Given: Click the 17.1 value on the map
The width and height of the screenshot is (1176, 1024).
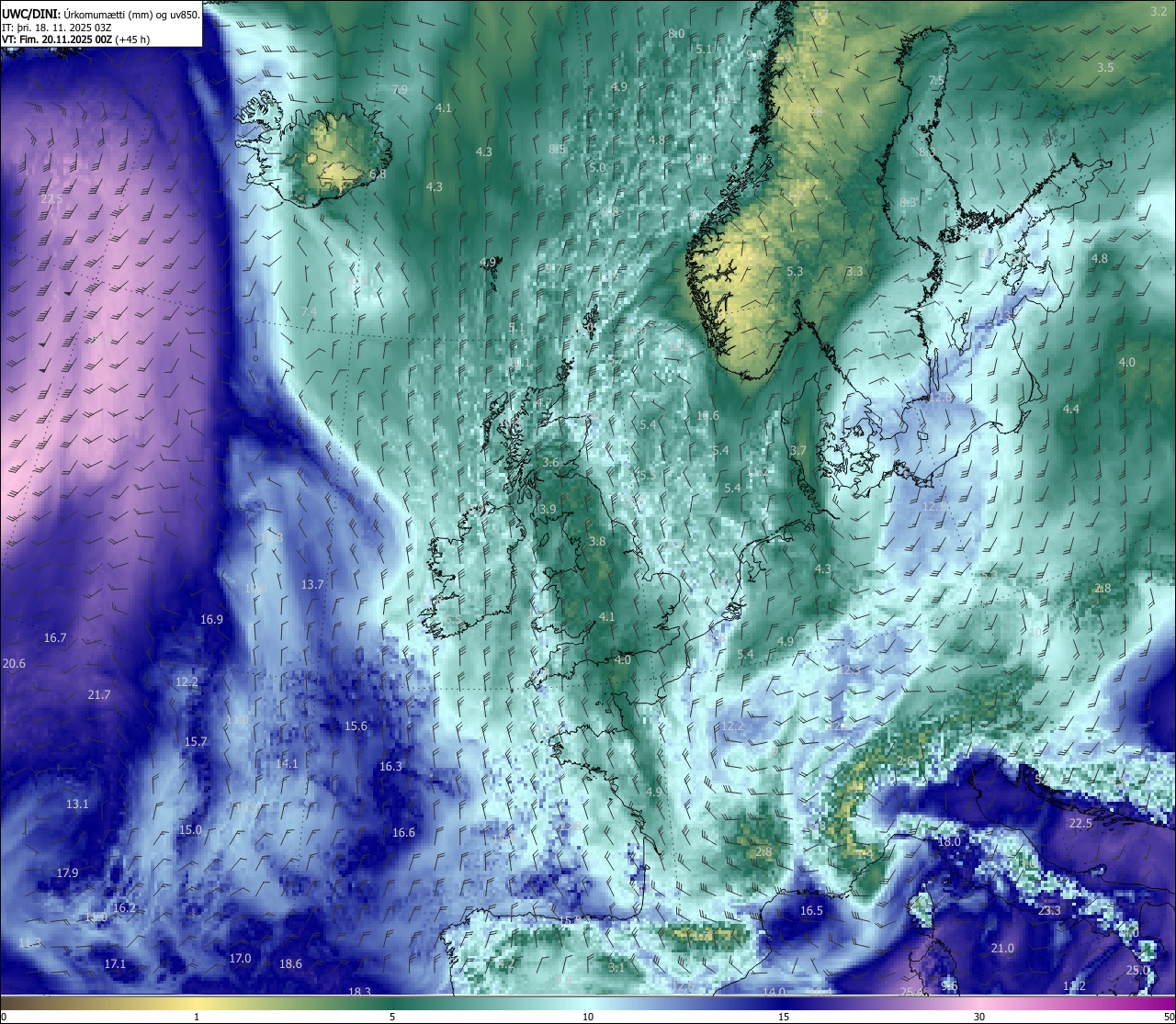Looking at the screenshot, I should [115, 964].
